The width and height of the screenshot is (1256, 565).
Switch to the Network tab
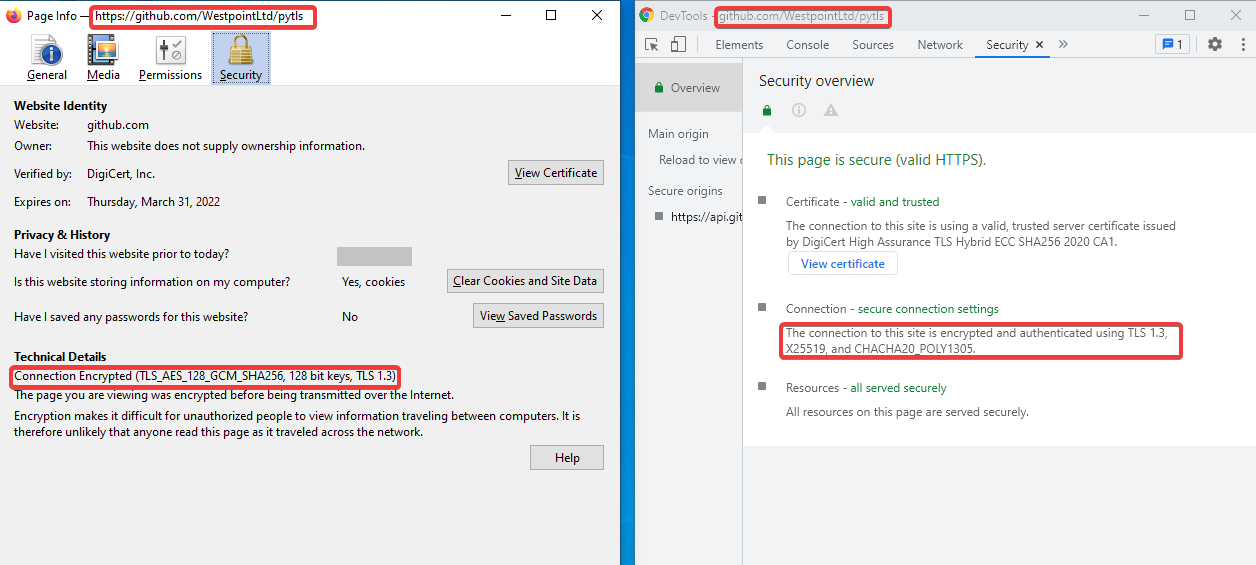(x=940, y=45)
